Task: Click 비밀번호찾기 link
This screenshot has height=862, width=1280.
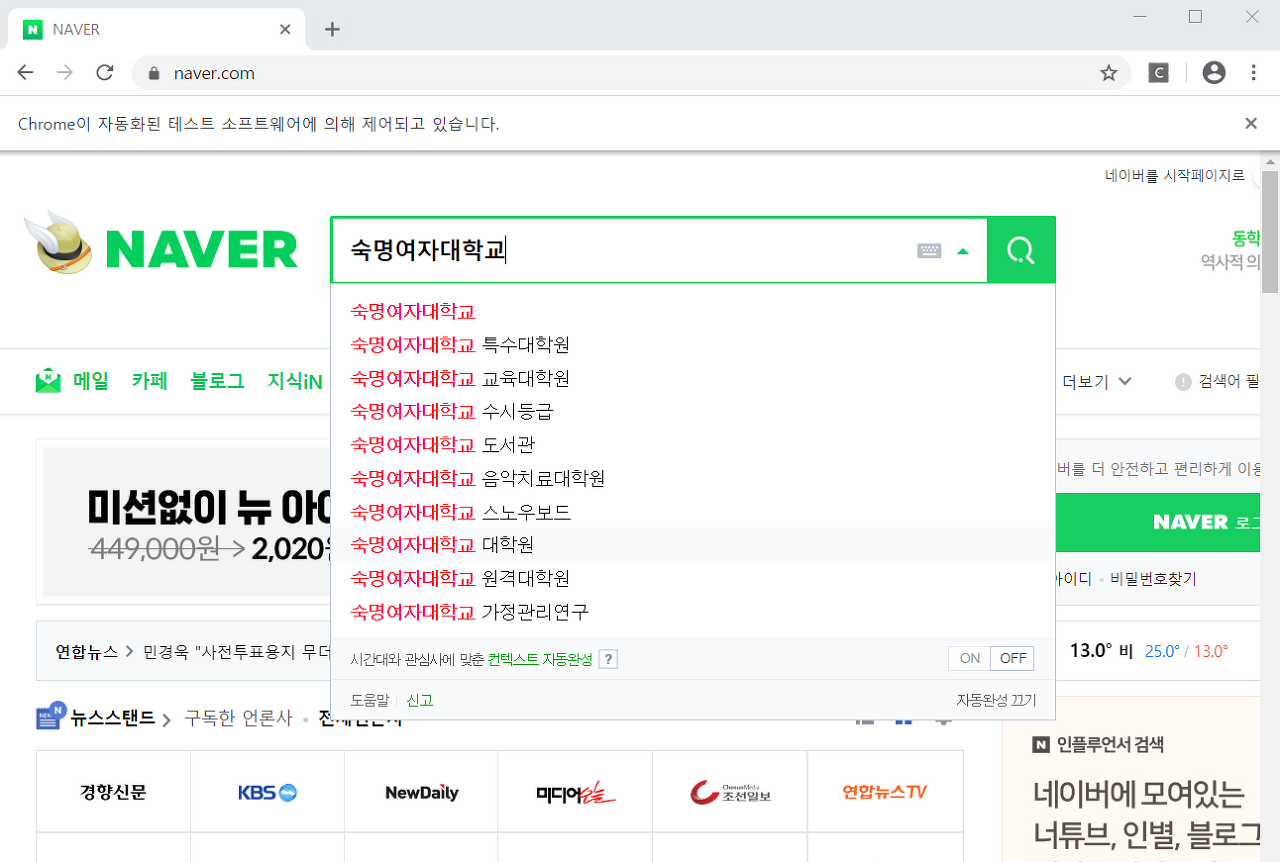Action: (1153, 579)
